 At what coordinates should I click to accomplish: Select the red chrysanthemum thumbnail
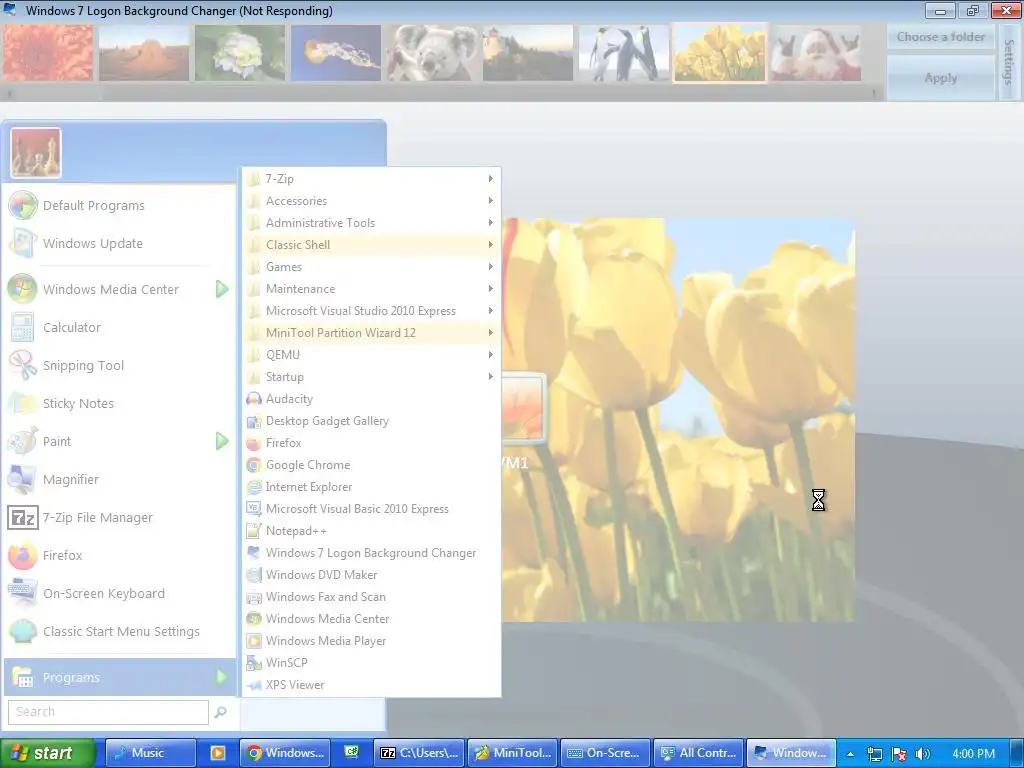click(x=48, y=53)
